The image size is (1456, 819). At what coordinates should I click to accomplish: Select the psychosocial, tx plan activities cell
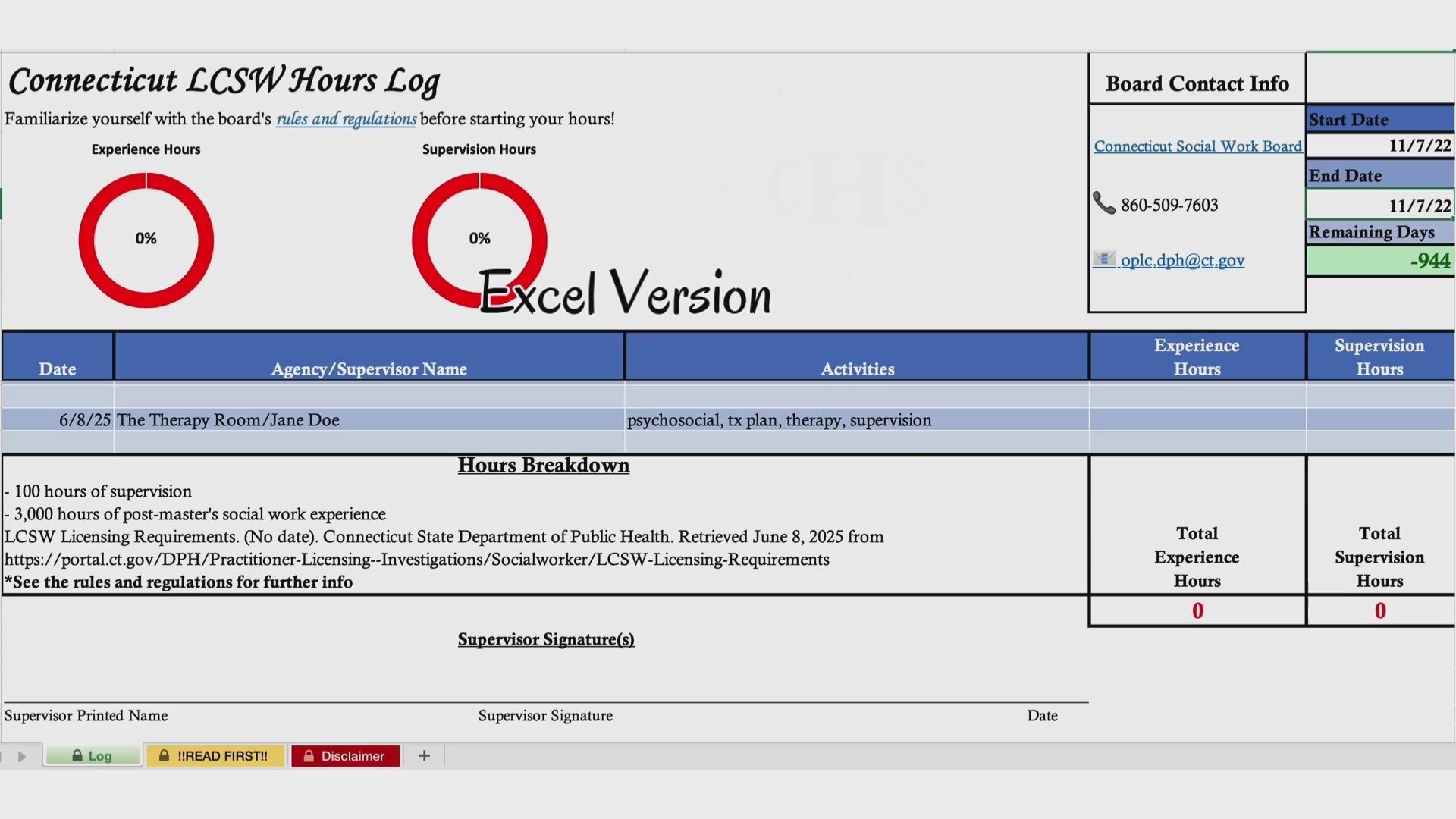pos(857,420)
